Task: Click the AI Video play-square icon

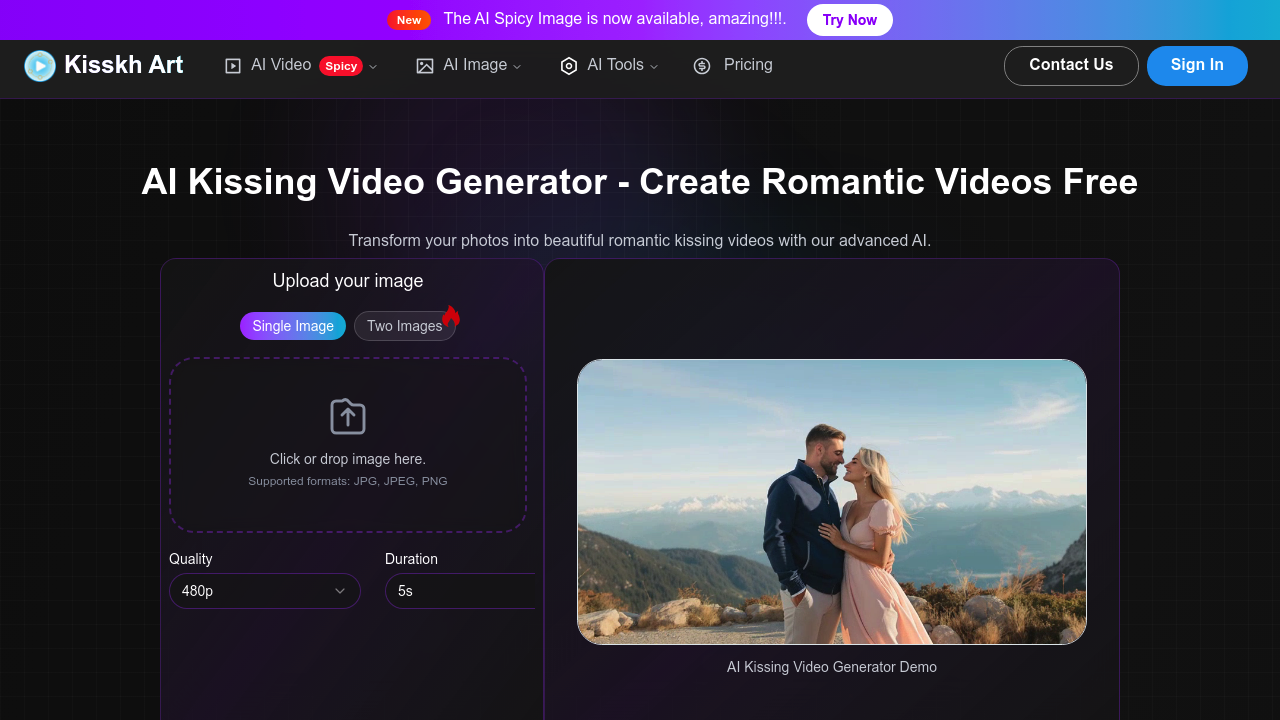Action: click(233, 66)
